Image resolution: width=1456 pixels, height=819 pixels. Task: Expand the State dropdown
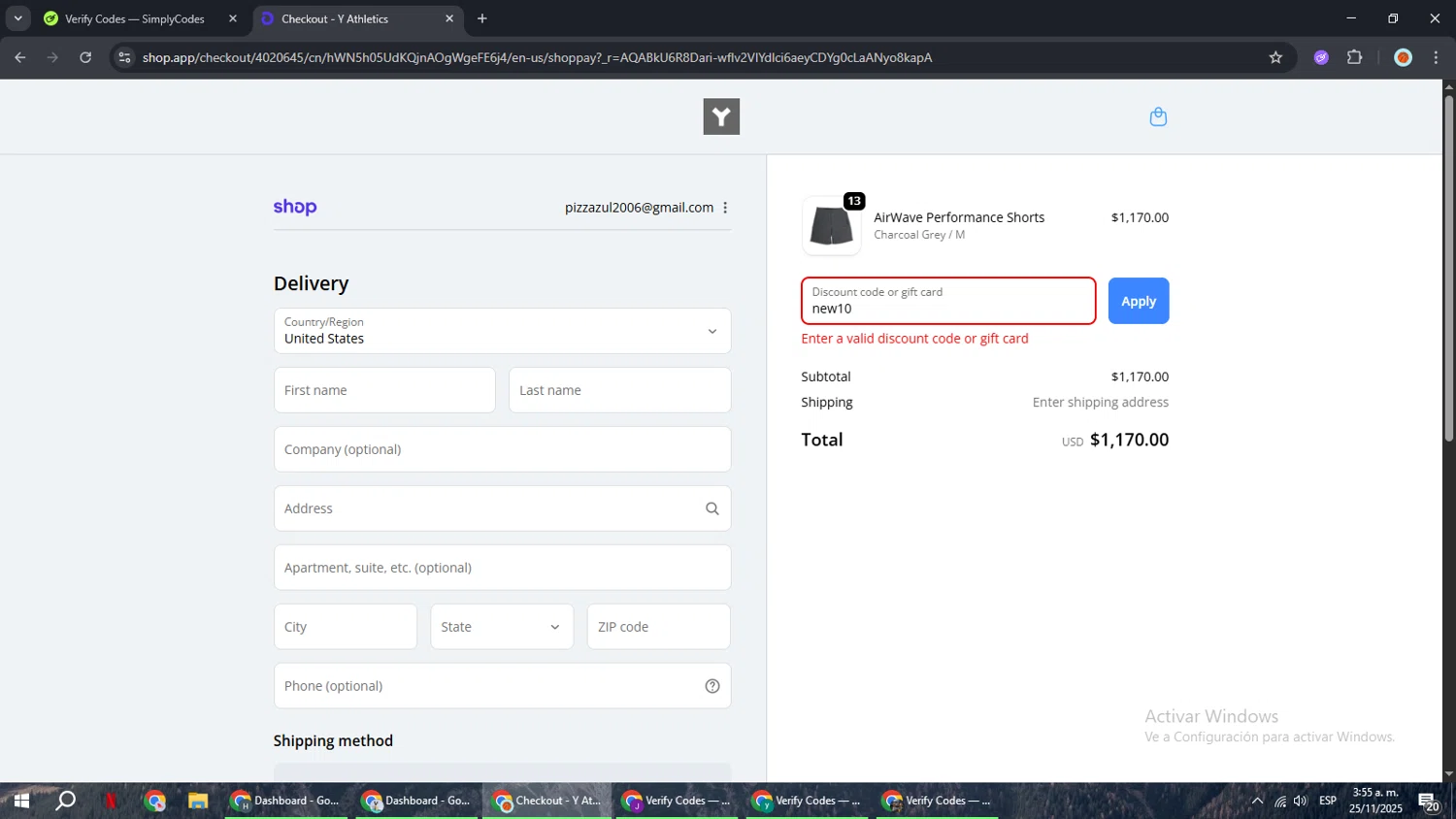502,627
